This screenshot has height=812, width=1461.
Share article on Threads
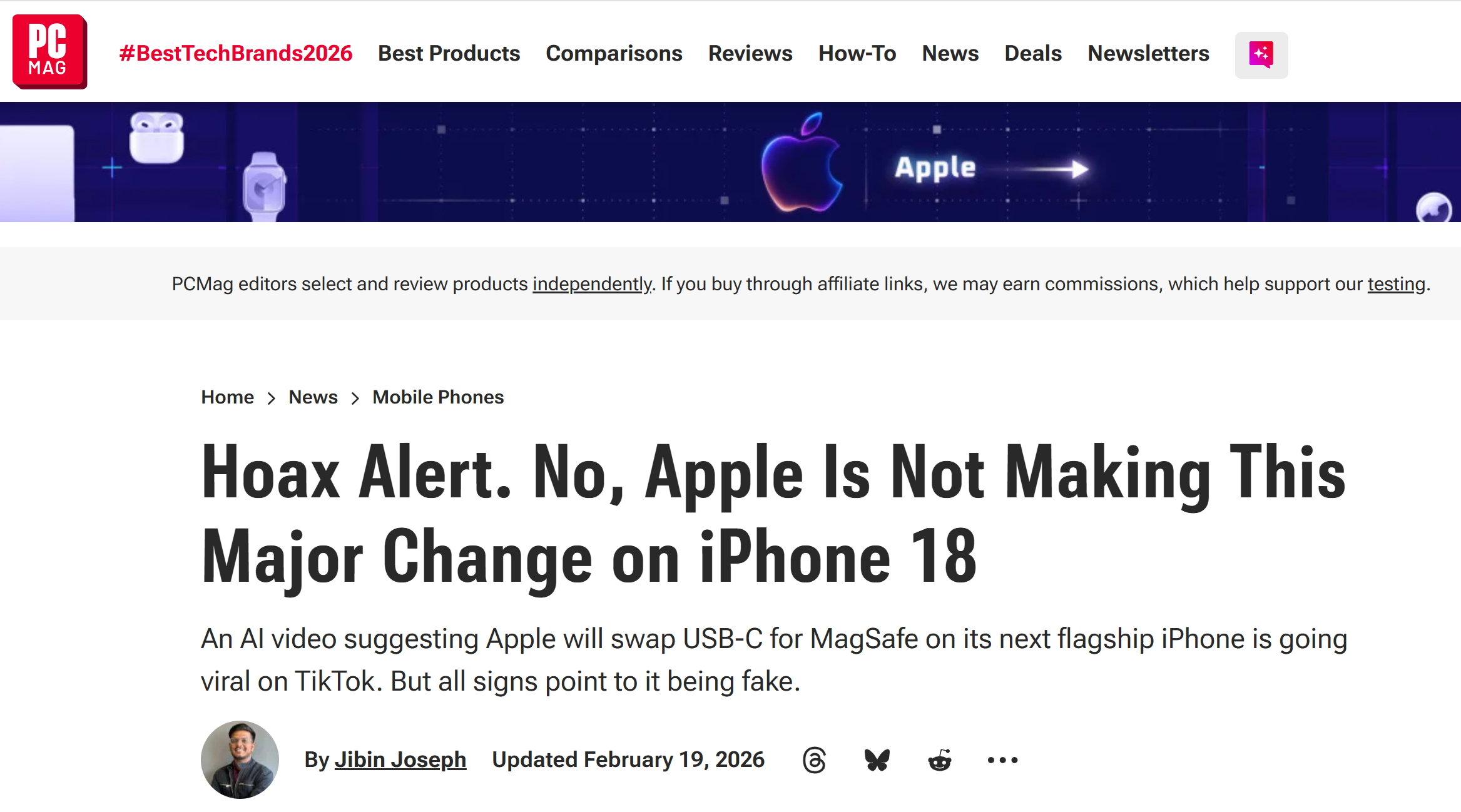[x=814, y=760]
